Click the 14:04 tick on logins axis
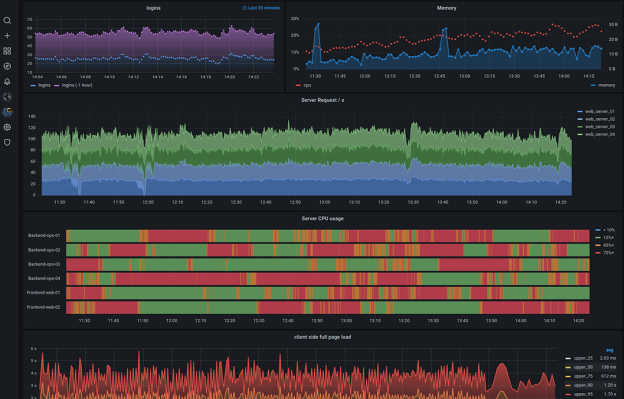 point(37,77)
